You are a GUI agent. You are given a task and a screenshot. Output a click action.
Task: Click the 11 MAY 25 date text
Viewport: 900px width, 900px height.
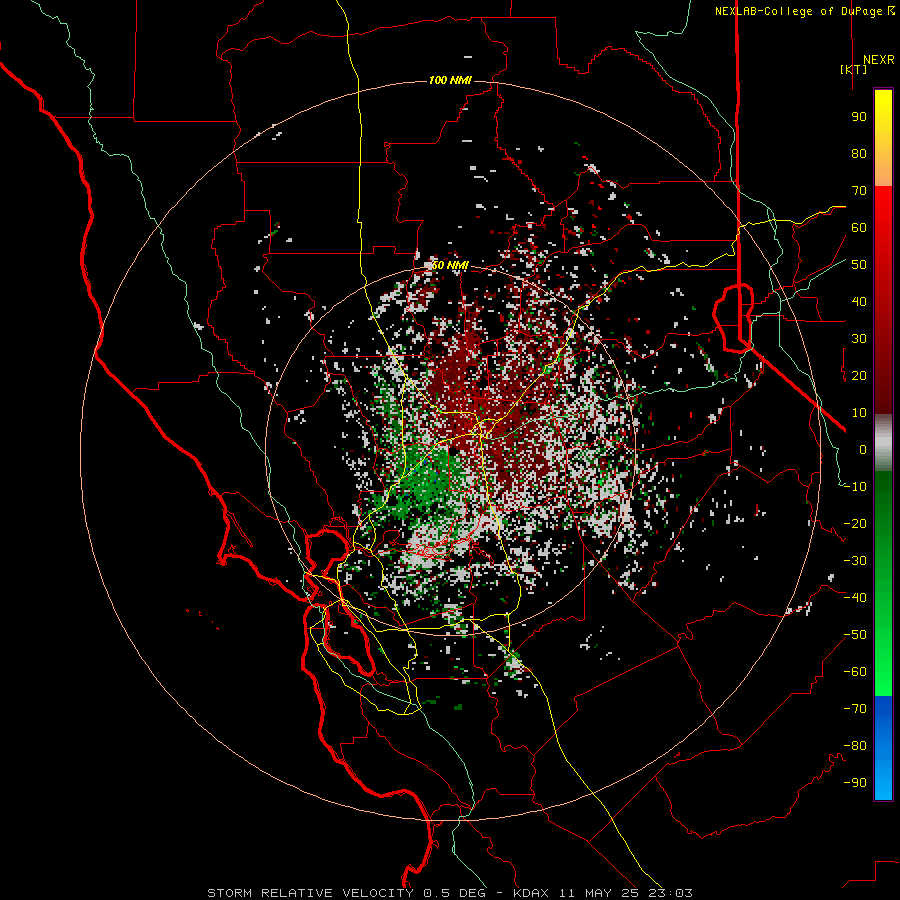(600, 893)
